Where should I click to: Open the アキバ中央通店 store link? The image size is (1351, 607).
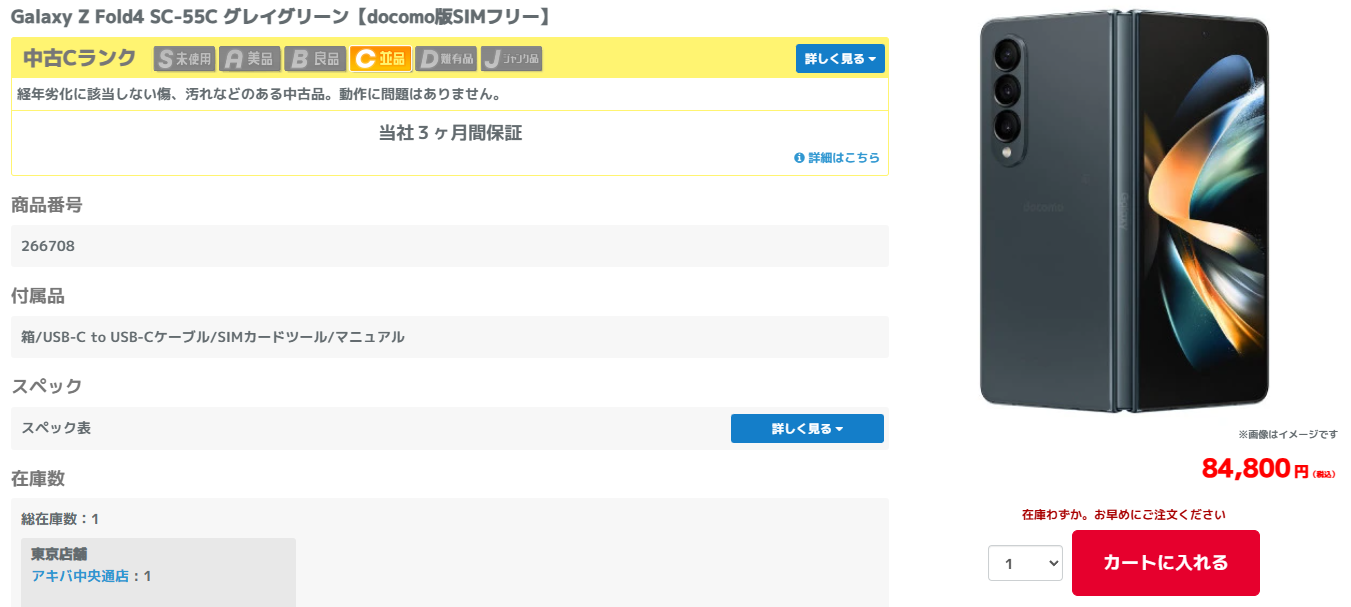(x=80, y=576)
